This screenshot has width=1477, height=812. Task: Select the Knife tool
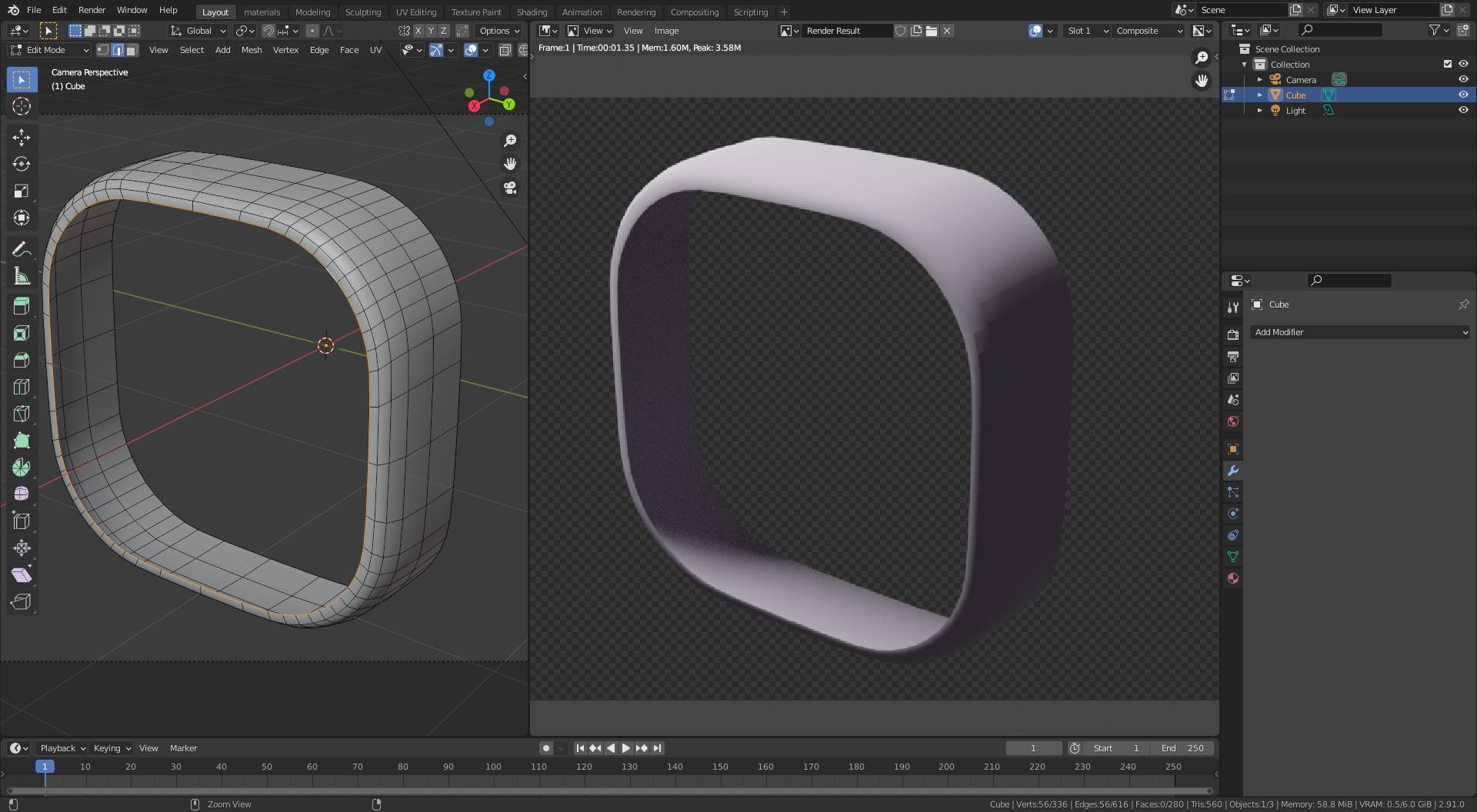point(22,414)
